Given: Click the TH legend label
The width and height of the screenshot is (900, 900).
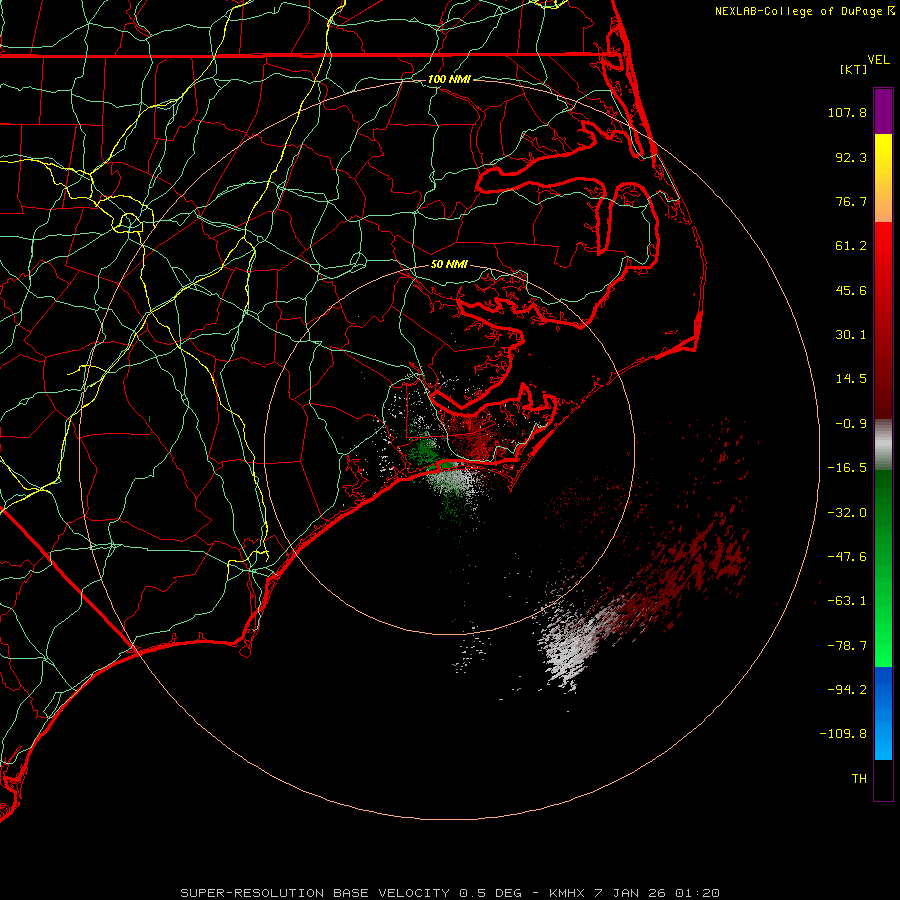Looking at the screenshot, I should tap(859, 779).
